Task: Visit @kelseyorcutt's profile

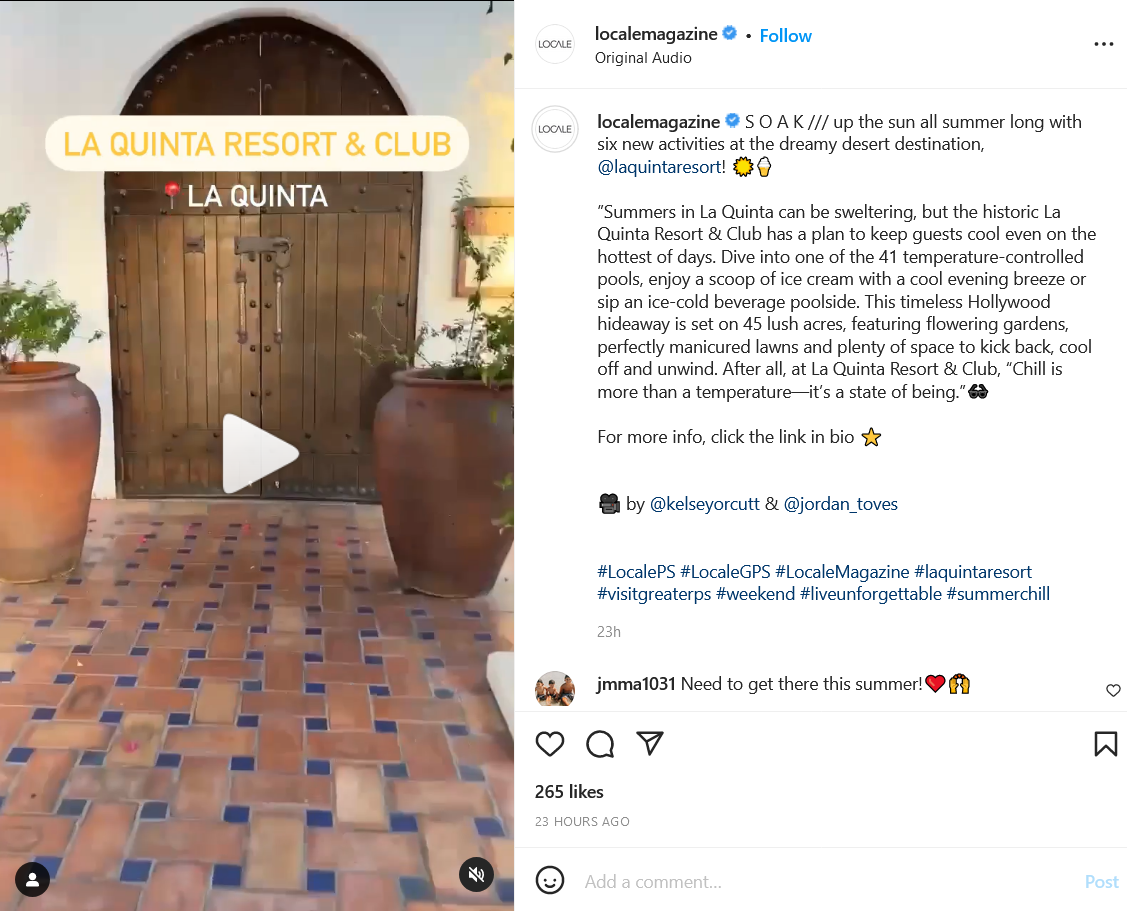Action: (x=704, y=504)
